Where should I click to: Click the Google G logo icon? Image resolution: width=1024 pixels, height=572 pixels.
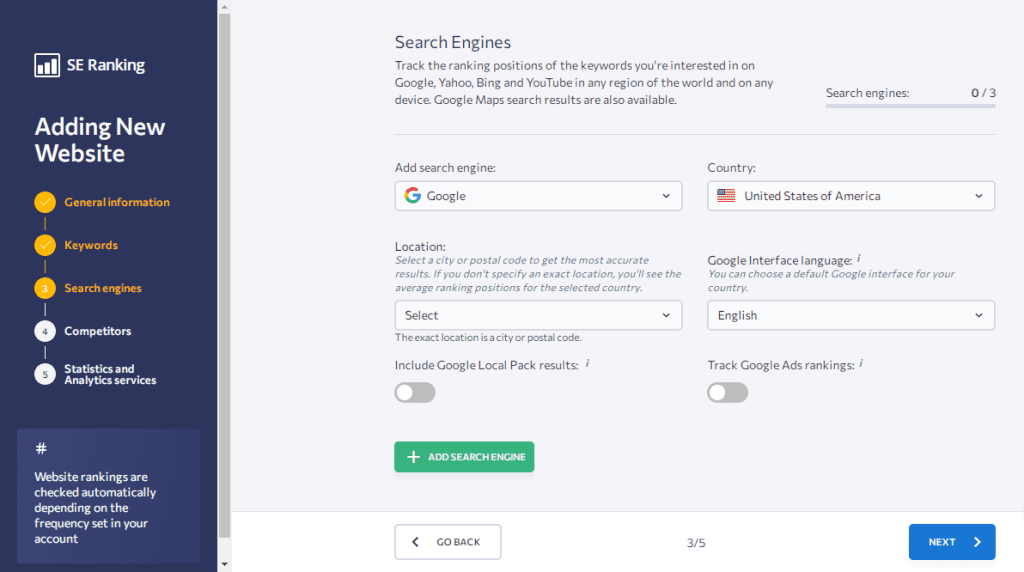[x=413, y=195]
